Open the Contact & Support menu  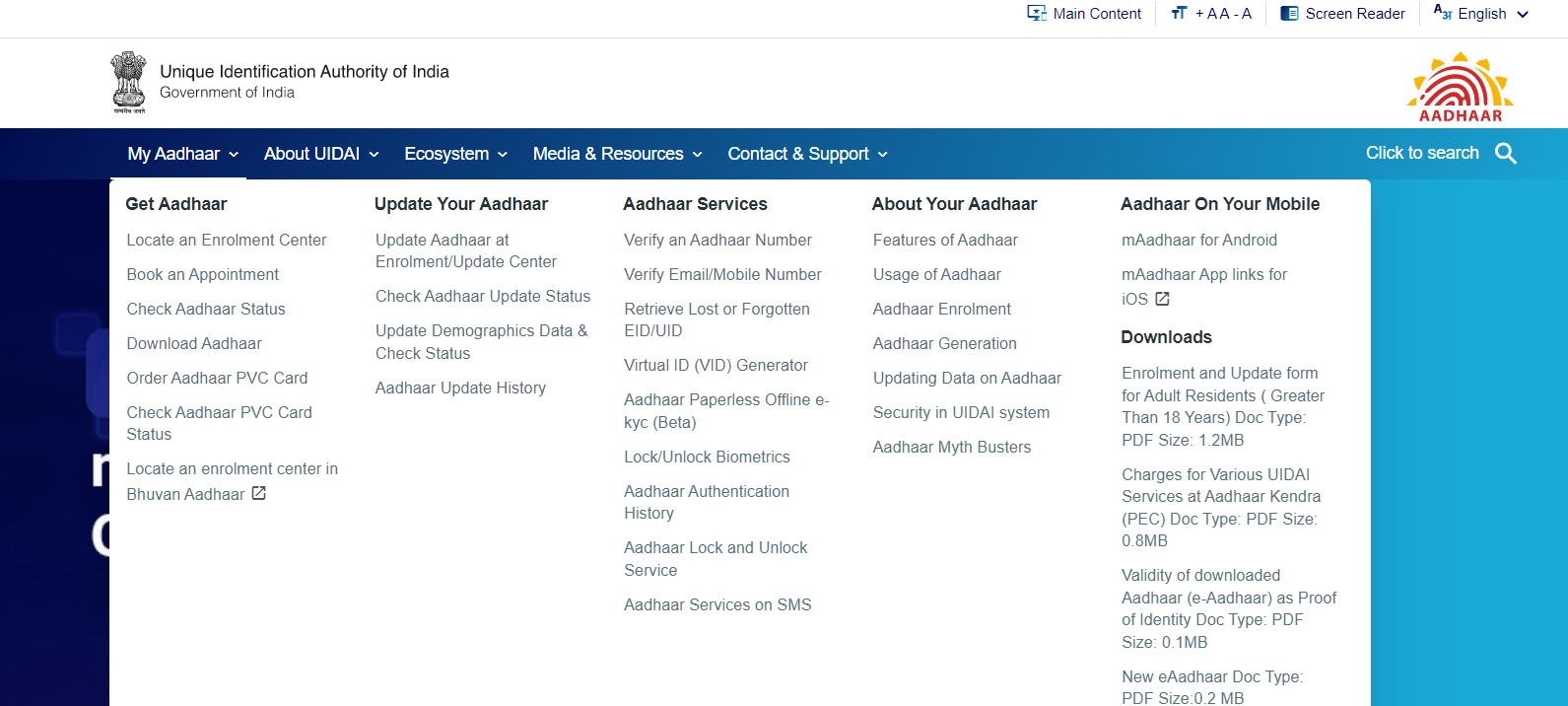[x=807, y=154]
